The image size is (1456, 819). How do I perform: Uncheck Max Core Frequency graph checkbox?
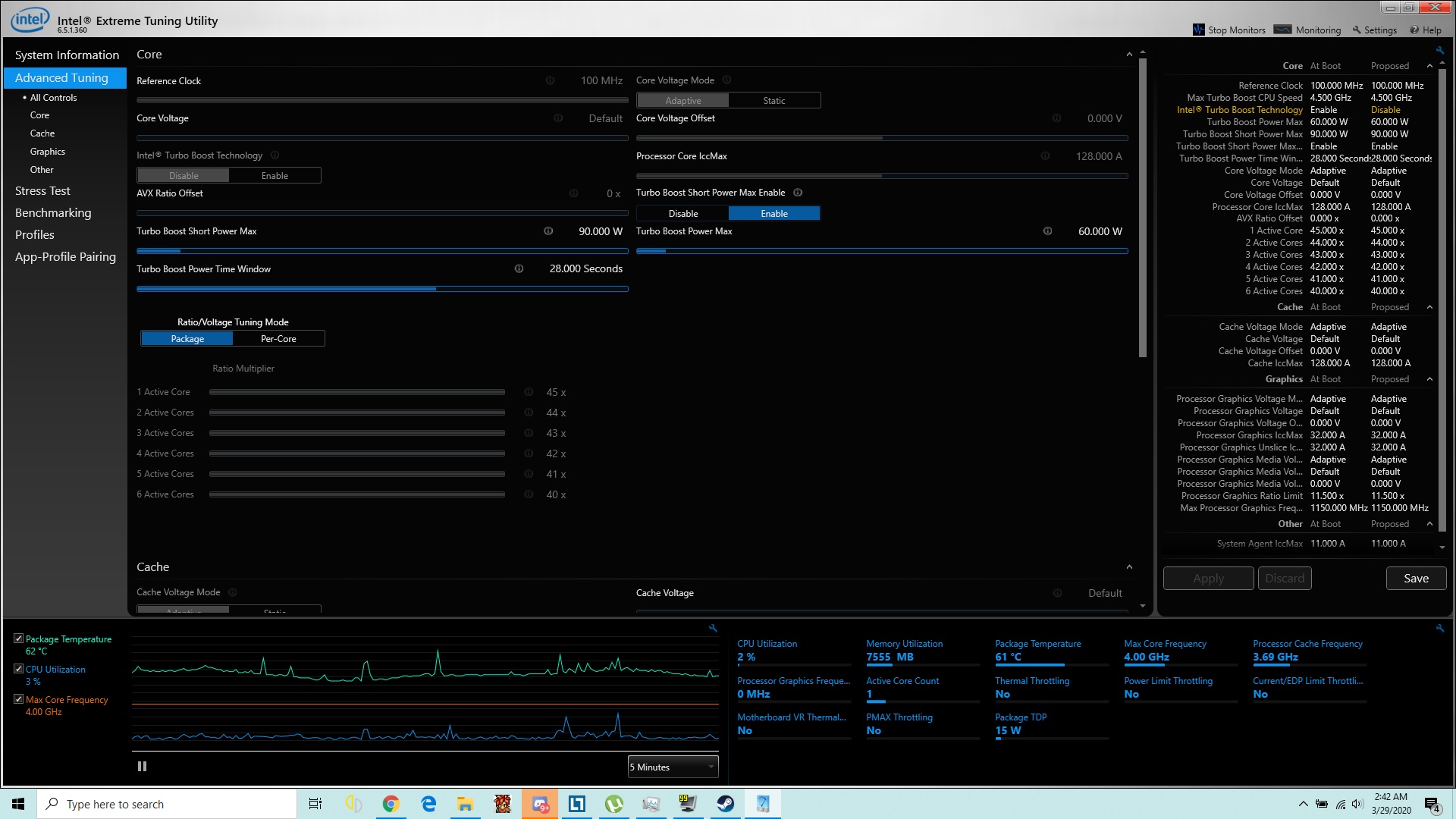tap(19, 699)
